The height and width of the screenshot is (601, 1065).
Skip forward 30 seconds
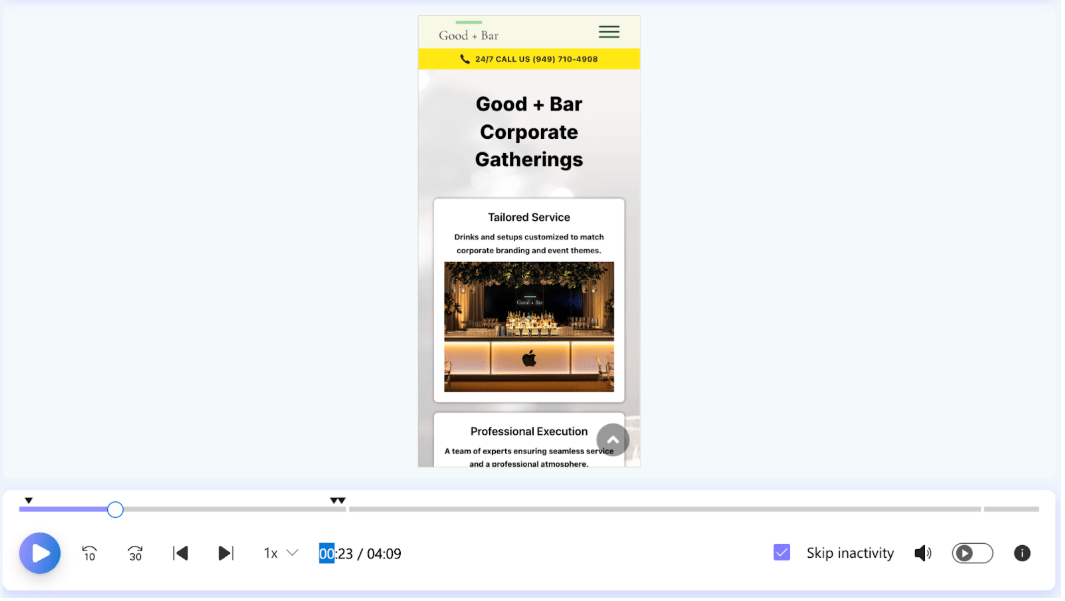(135, 553)
